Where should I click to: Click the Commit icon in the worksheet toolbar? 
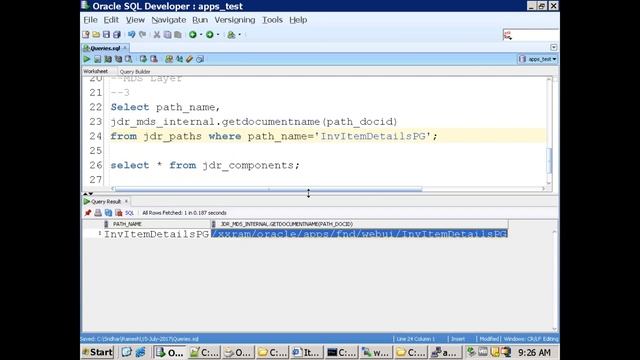tap(143, 59)
